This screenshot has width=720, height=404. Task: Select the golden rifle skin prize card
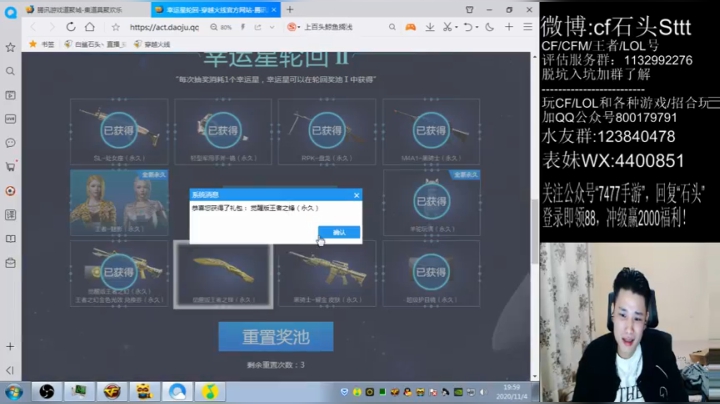[x=327, y=274]
